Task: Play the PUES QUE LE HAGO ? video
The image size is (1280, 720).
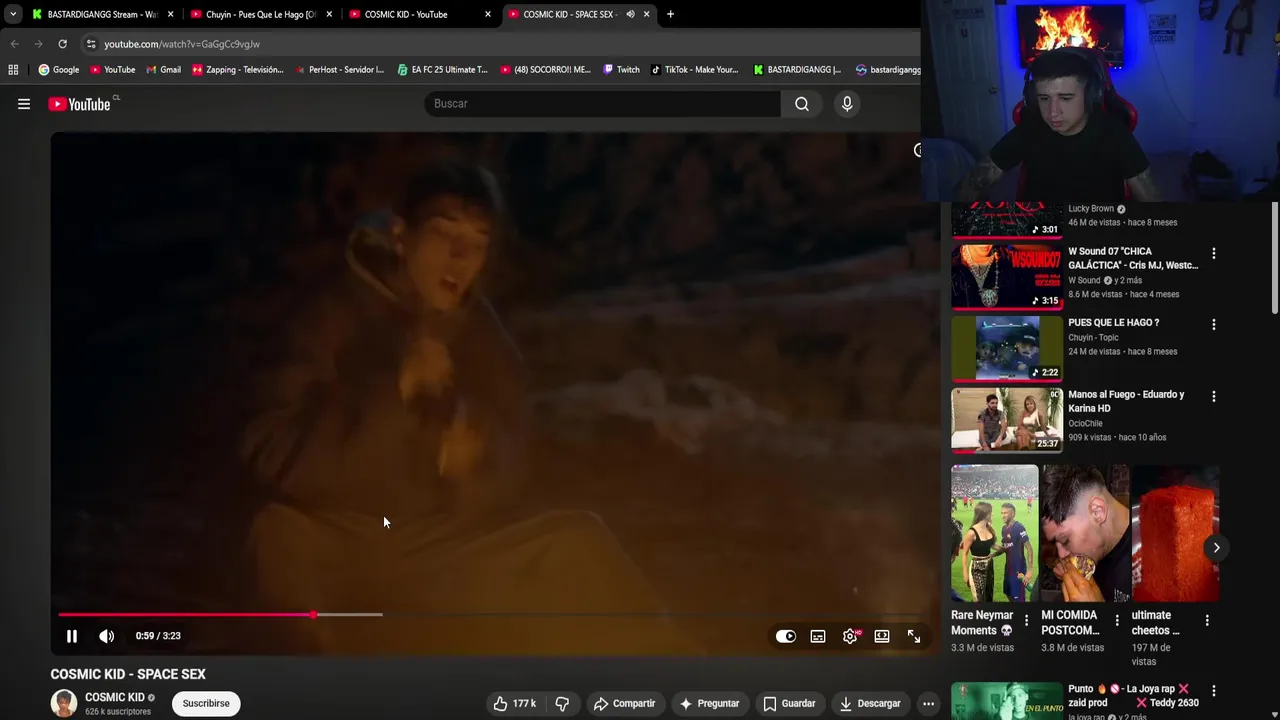Action: [x=1007, y=348]
